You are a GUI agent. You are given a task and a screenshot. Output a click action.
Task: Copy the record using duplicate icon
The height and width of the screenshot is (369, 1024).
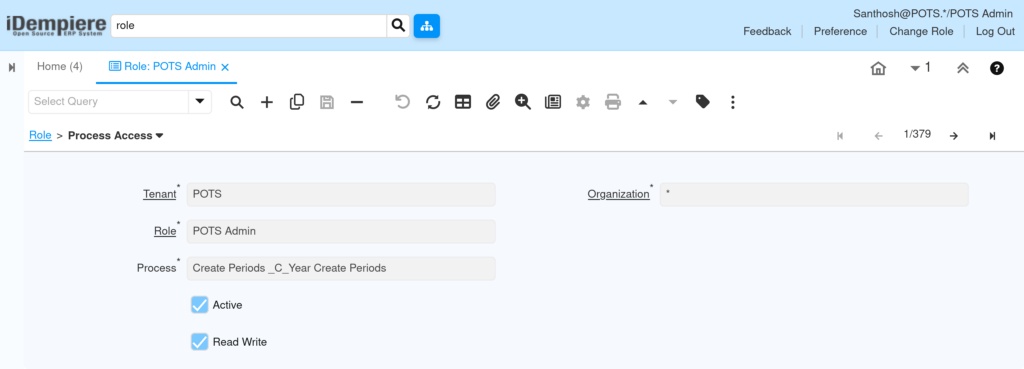coord(296,102)
